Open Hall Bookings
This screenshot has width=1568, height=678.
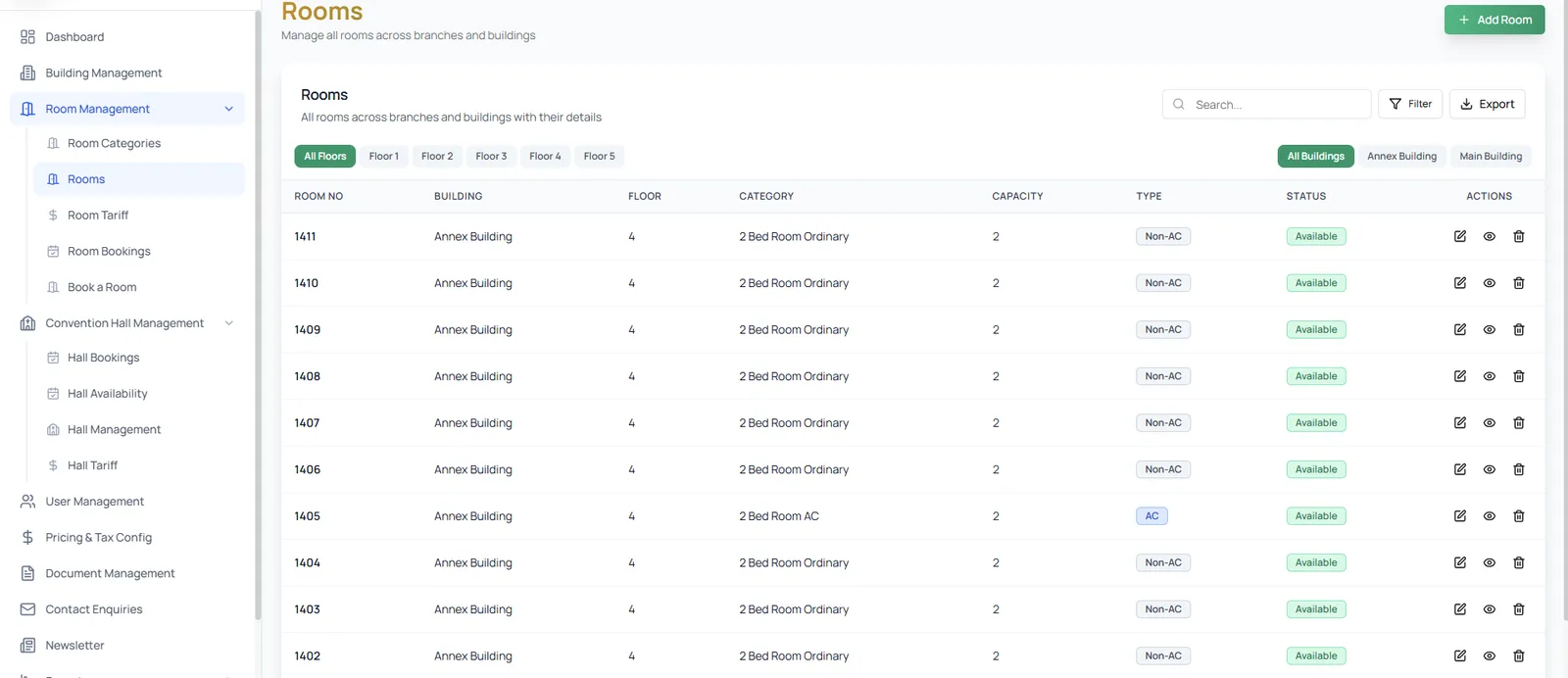[x=139, y=358]
